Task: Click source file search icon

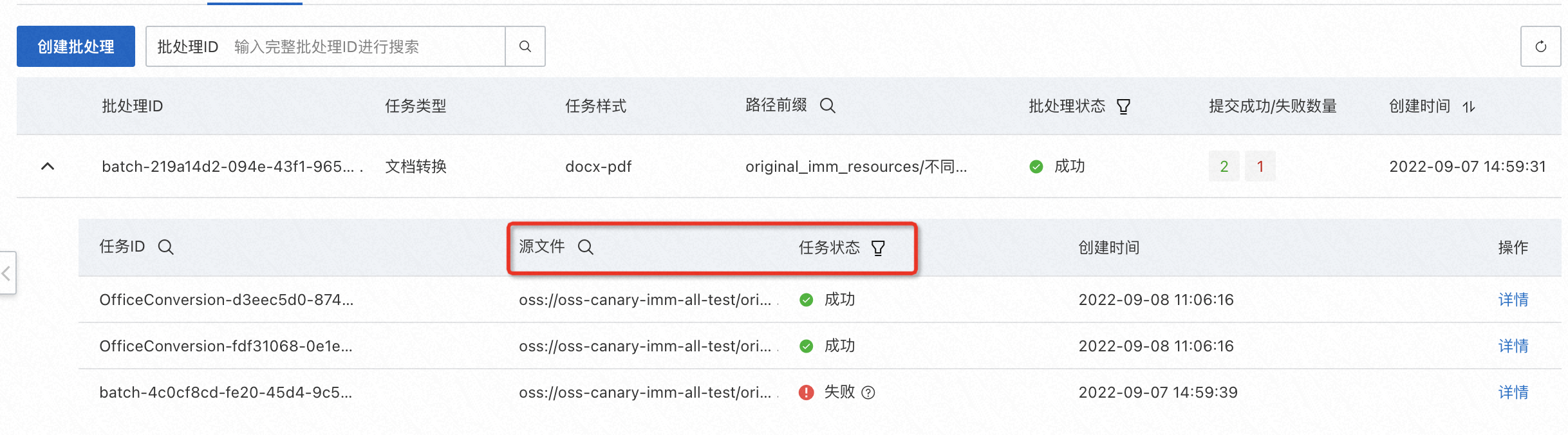Action: [x=585, y=247]
